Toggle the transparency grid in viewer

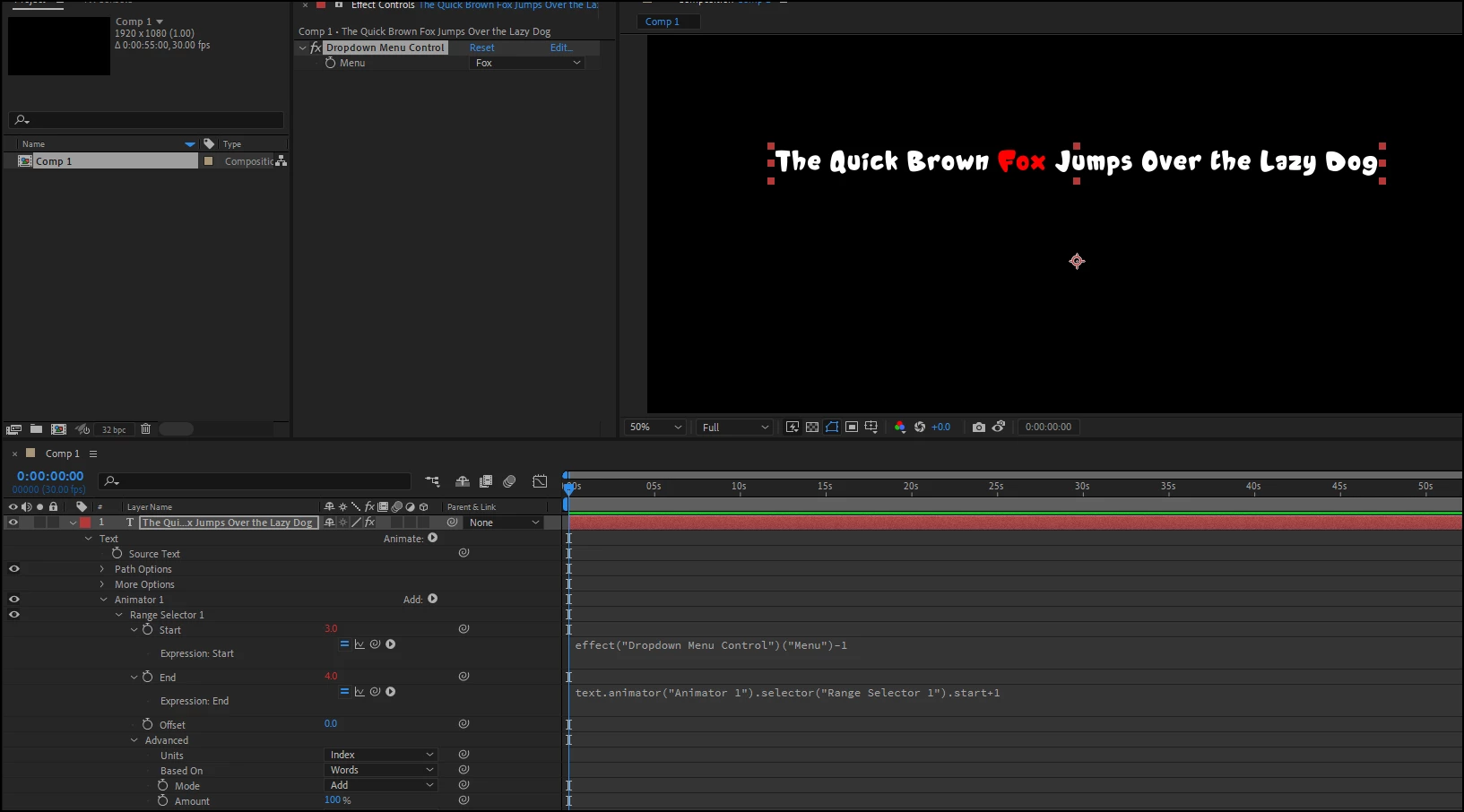(812, 428)
